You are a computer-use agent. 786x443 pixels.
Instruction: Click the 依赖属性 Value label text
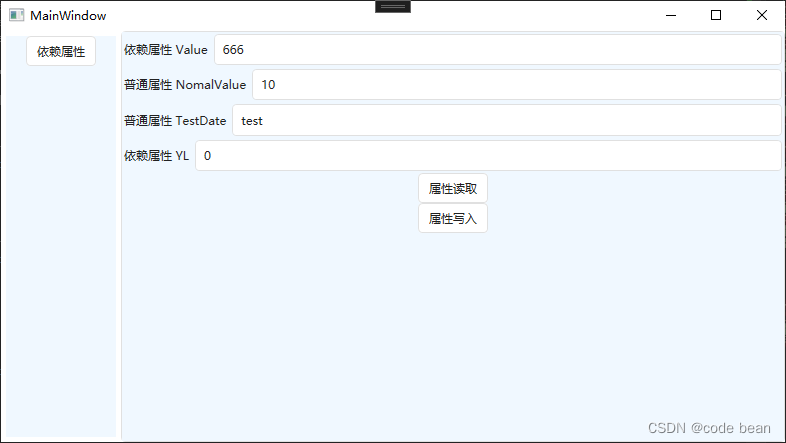(x=166, y=50)
